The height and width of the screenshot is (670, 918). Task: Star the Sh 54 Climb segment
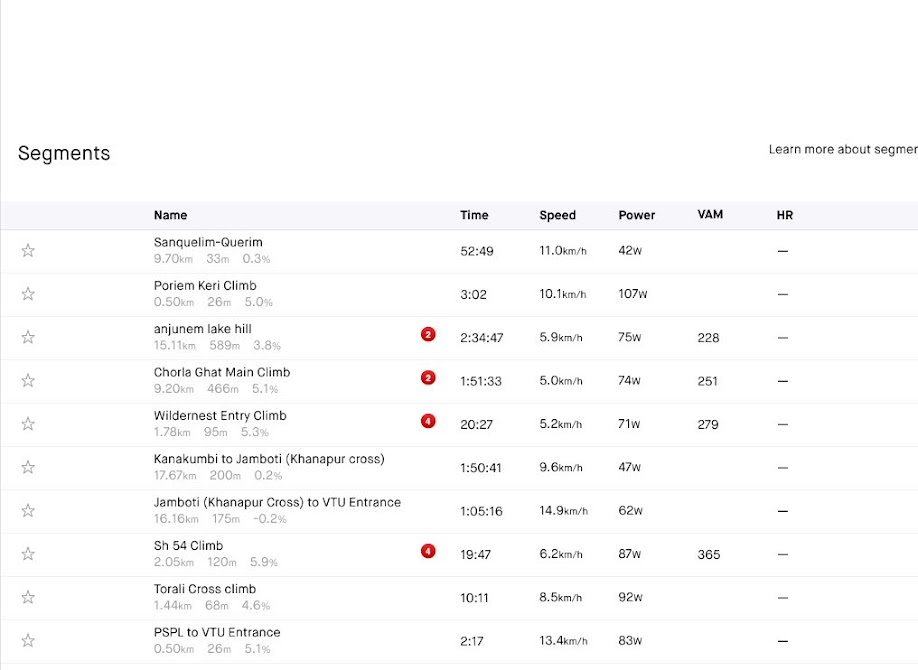coord(28,554)
